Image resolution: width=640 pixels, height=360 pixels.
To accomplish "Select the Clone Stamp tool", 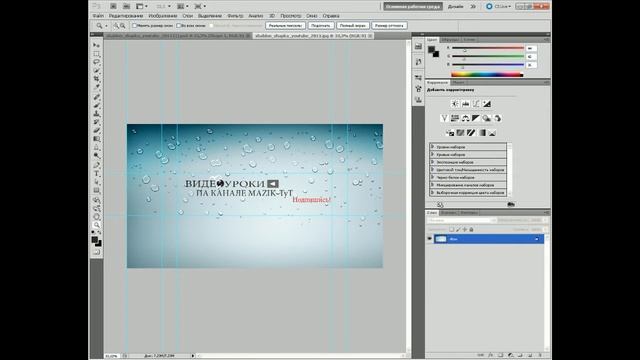I will (96, 114).
